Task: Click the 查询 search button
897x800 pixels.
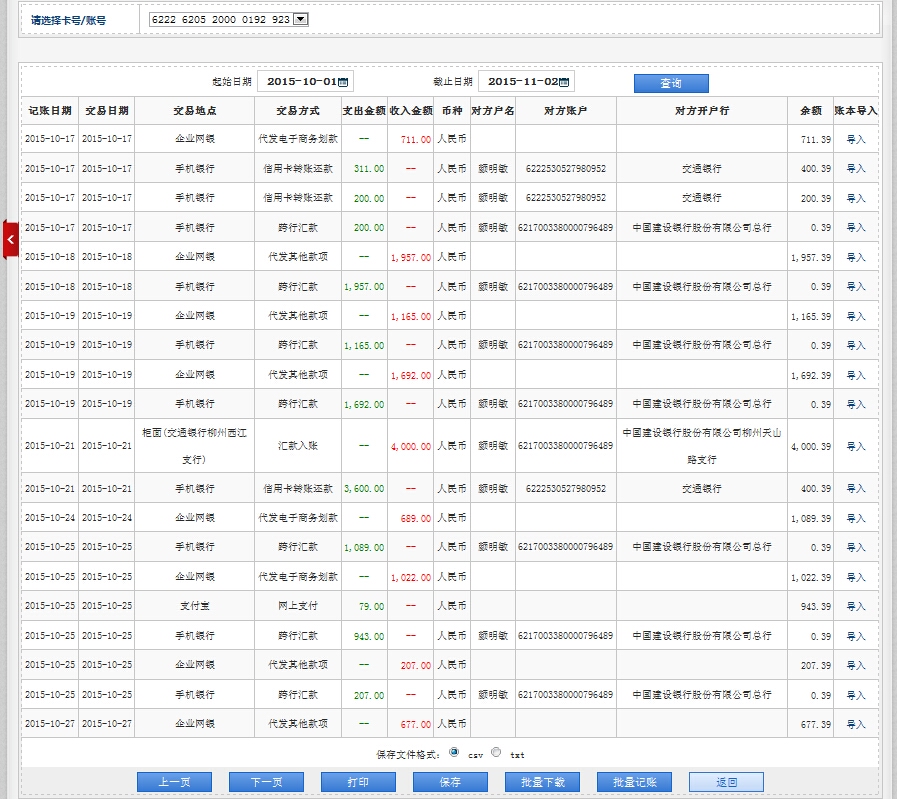Action: pyautogui.click(x=671, y=83)
